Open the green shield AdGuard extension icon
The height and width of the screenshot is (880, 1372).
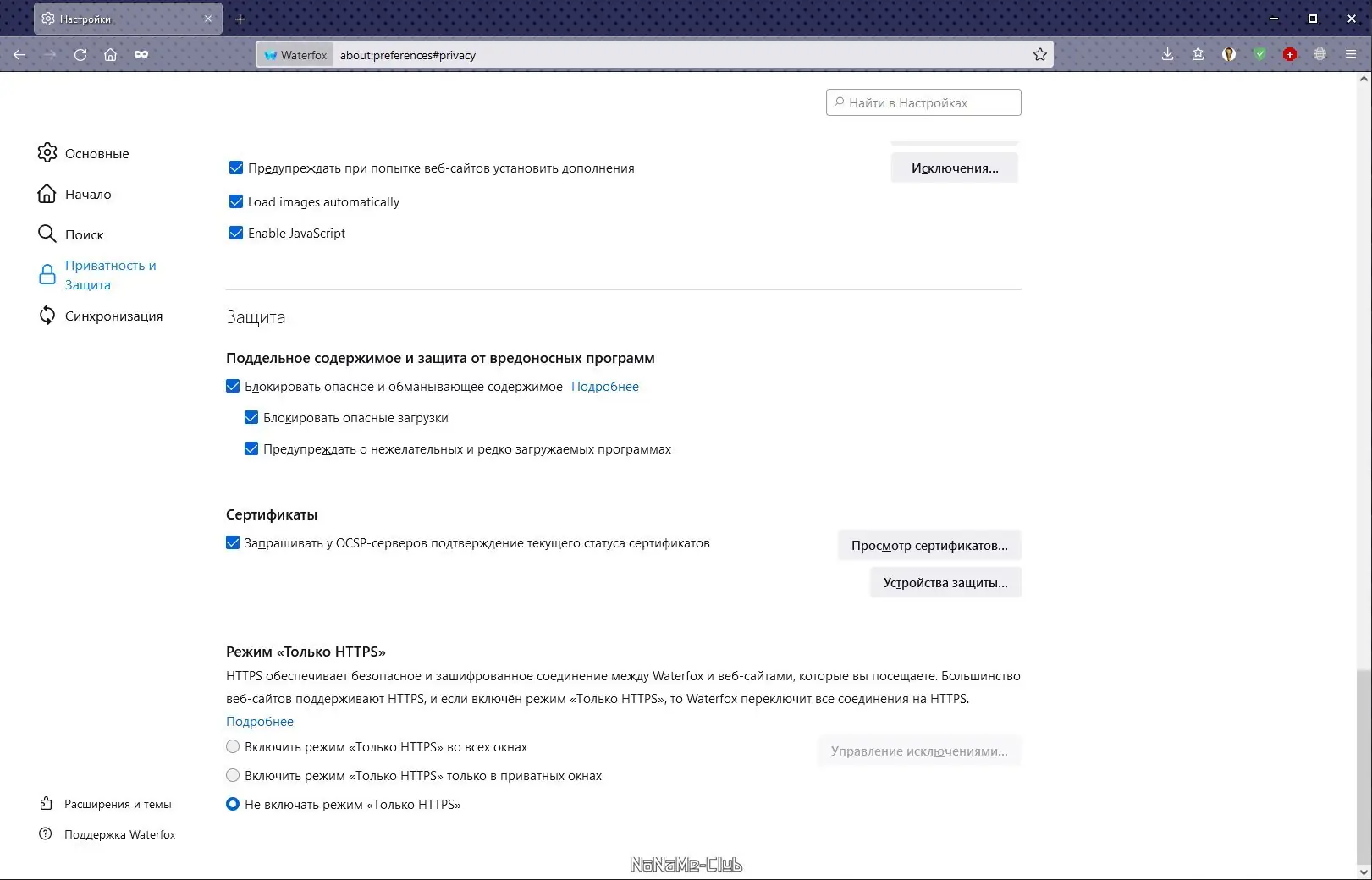coord(1259,54)
